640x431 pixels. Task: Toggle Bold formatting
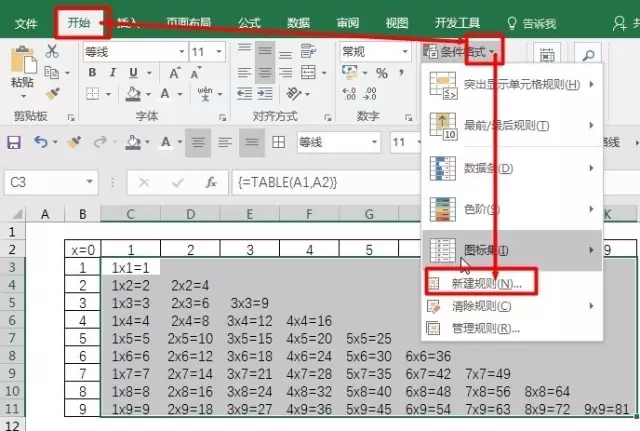93,72
